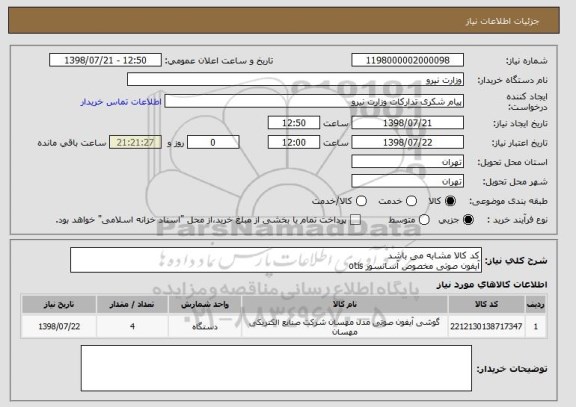
Task: Select the کالا radio button
Action: tap(450, 201)
